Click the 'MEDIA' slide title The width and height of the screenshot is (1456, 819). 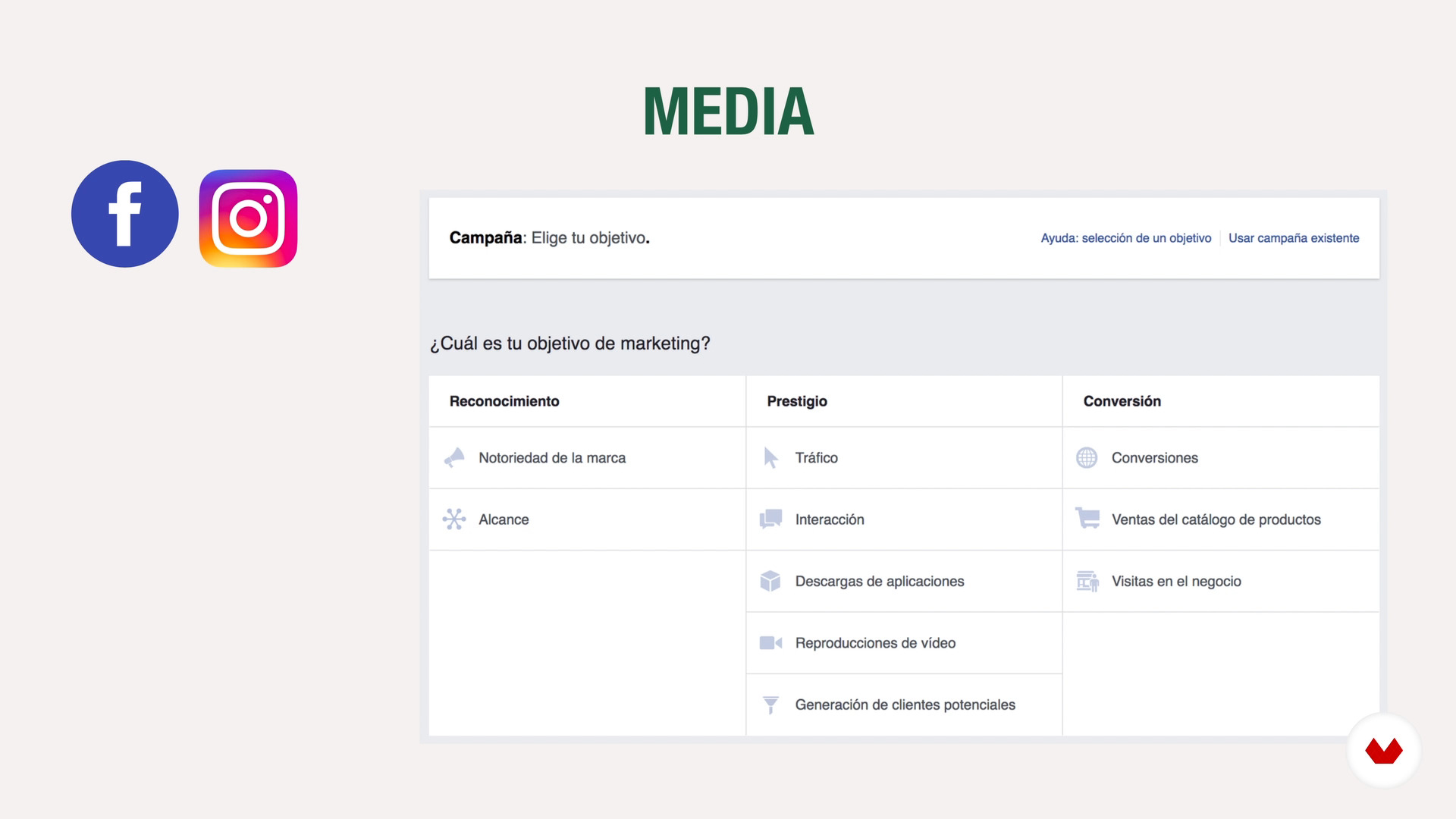[728, 111]
